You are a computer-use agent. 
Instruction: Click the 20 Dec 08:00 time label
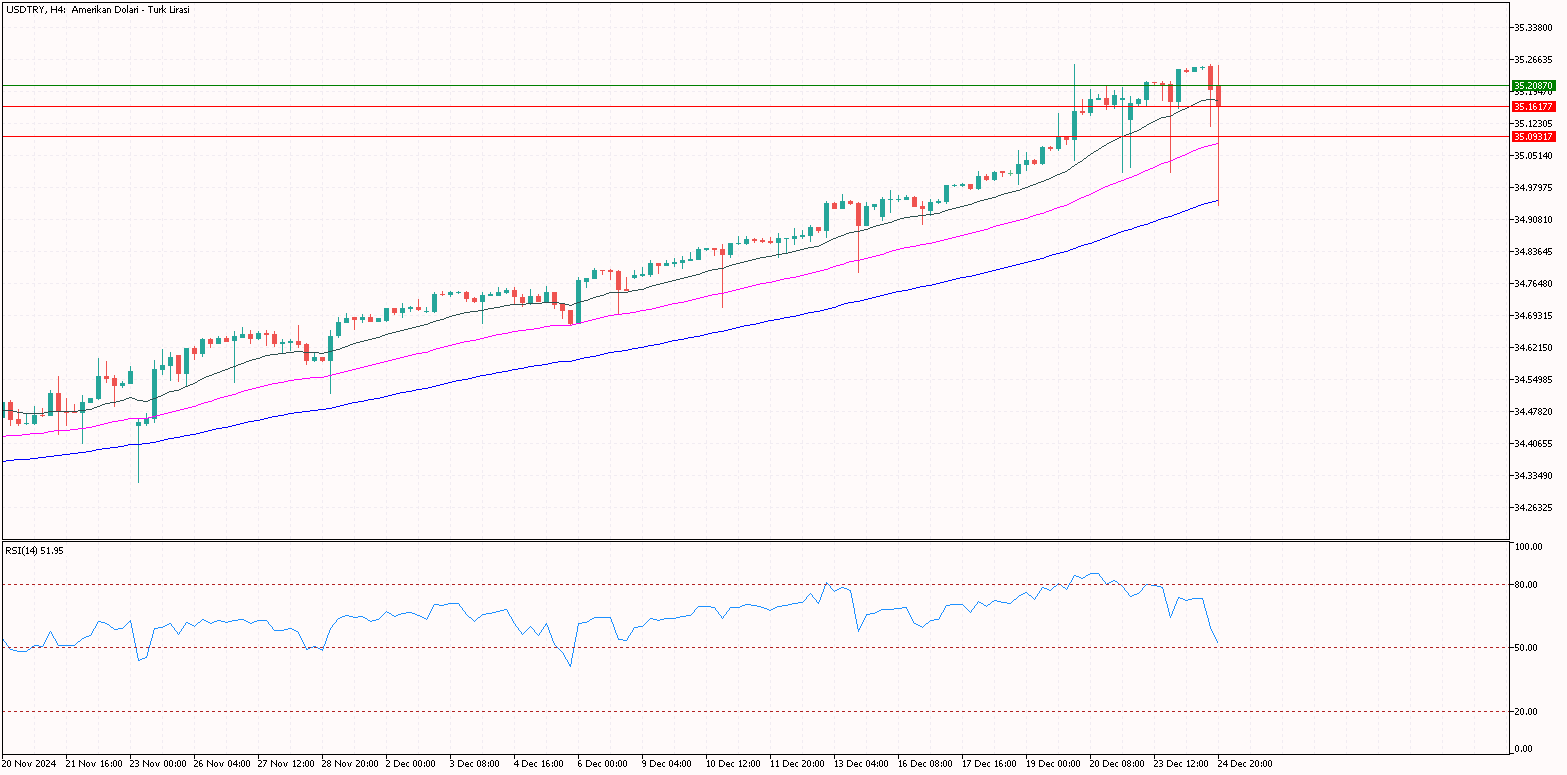(1118, 764)
